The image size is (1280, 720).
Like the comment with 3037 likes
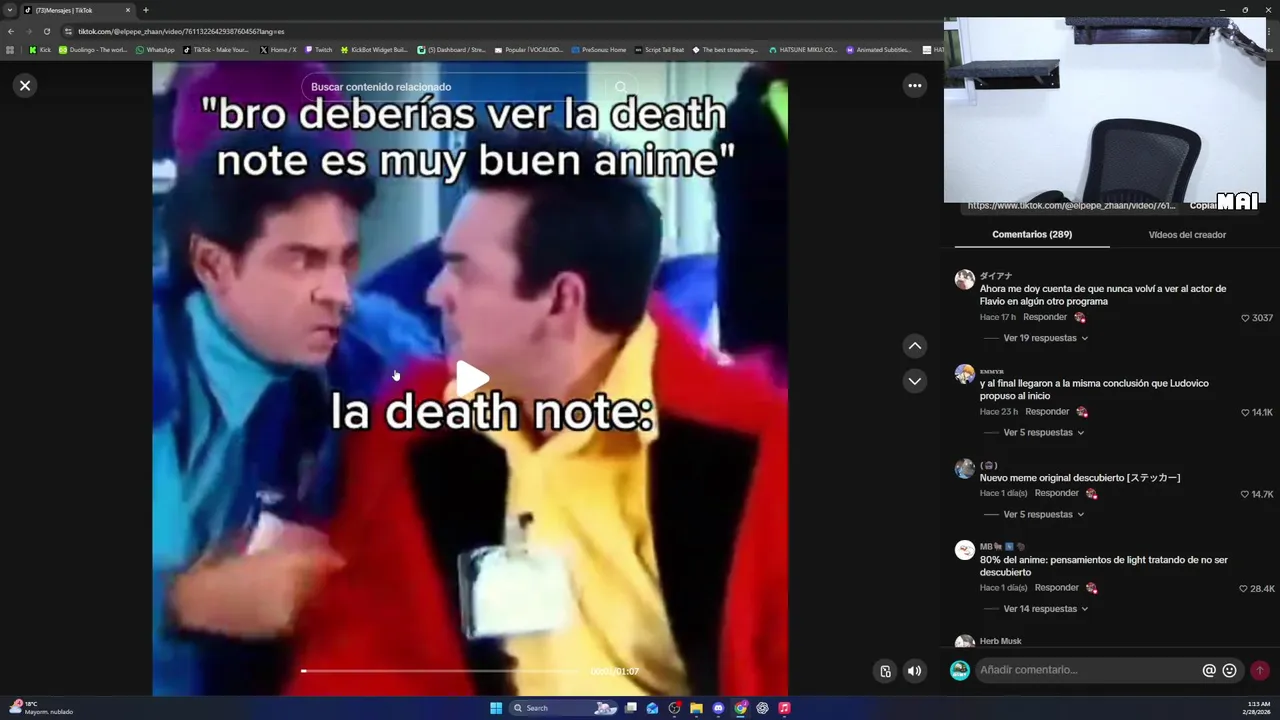click(1245, 318)
